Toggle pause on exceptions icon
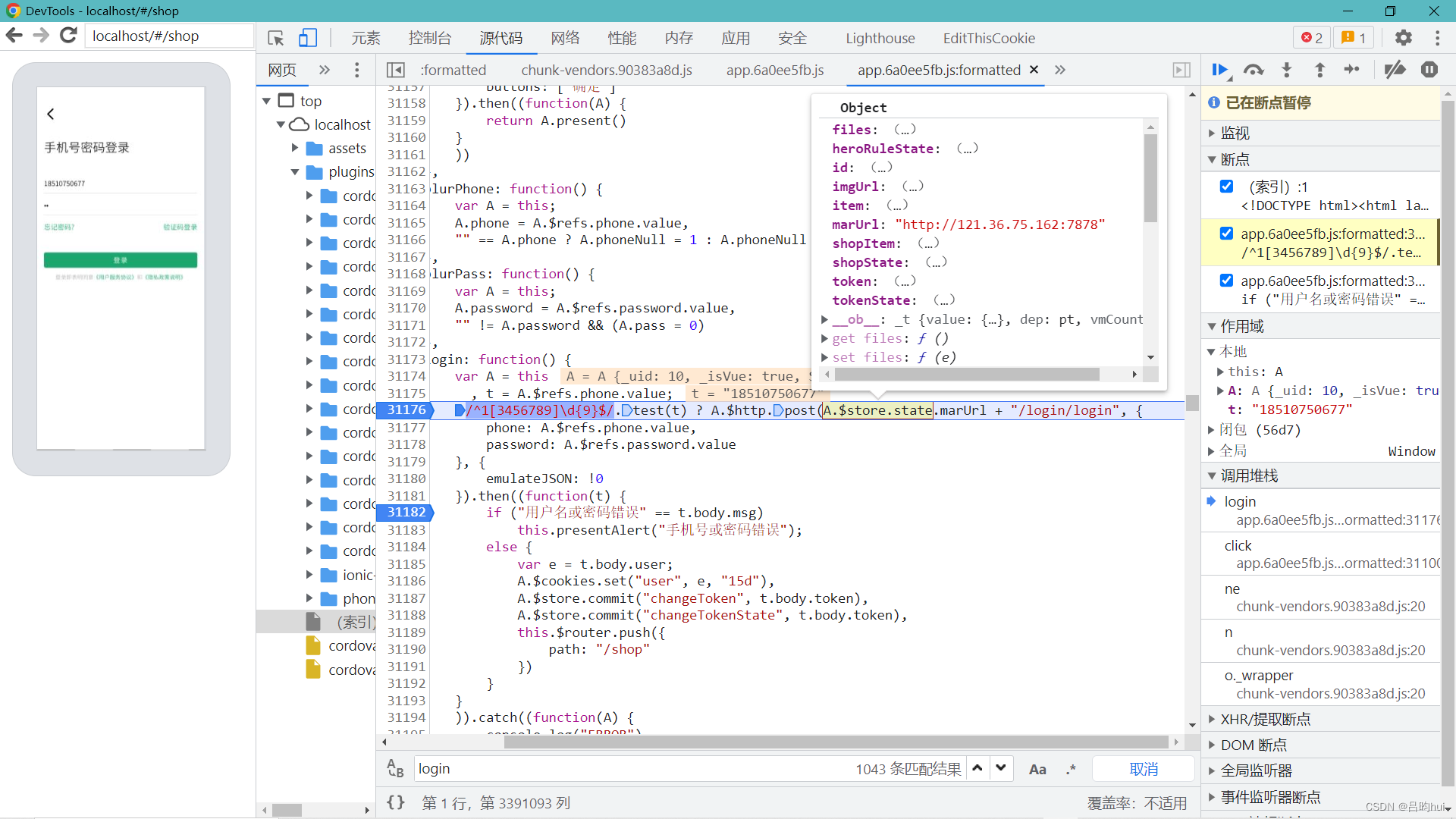Viewport: 1456px width, 819px height. tap(1429, 70)
